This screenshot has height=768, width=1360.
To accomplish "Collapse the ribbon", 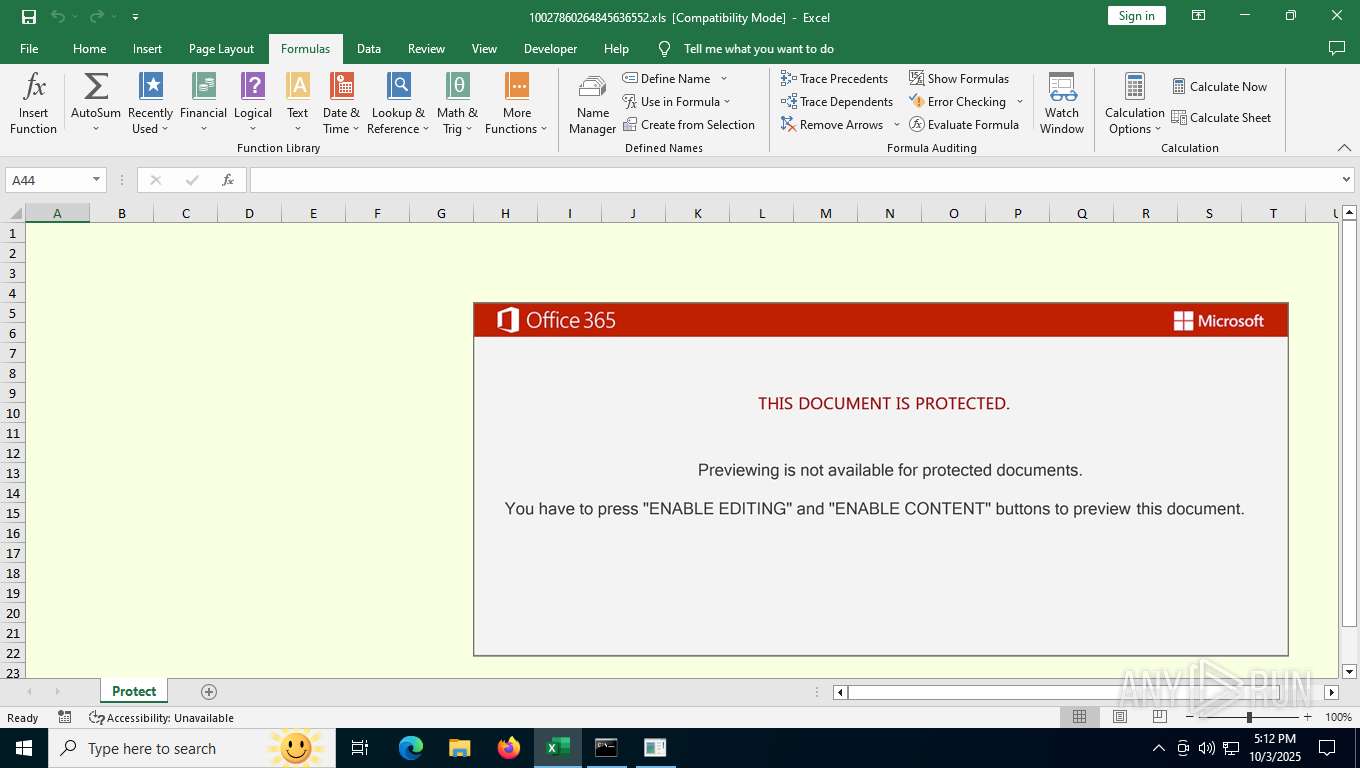I will click(x=1344, y=148).
